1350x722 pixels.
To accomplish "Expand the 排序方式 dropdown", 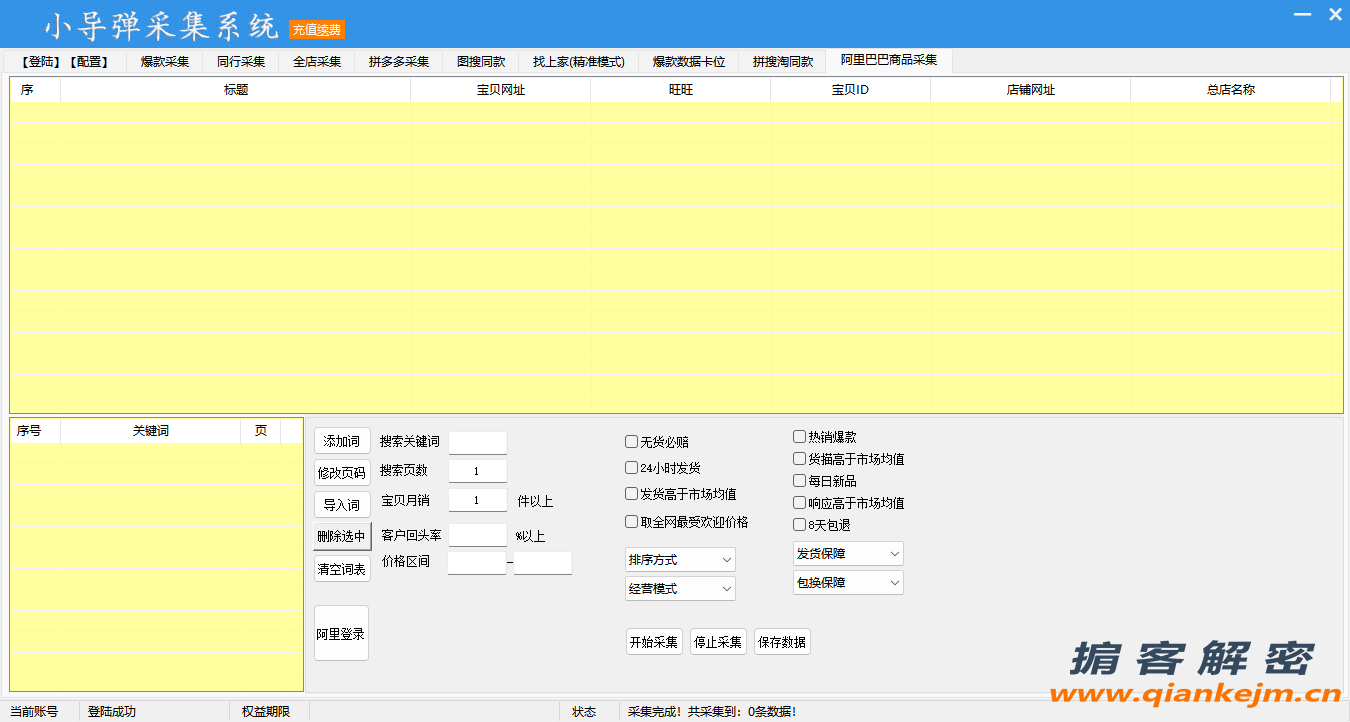I will 680,559.
